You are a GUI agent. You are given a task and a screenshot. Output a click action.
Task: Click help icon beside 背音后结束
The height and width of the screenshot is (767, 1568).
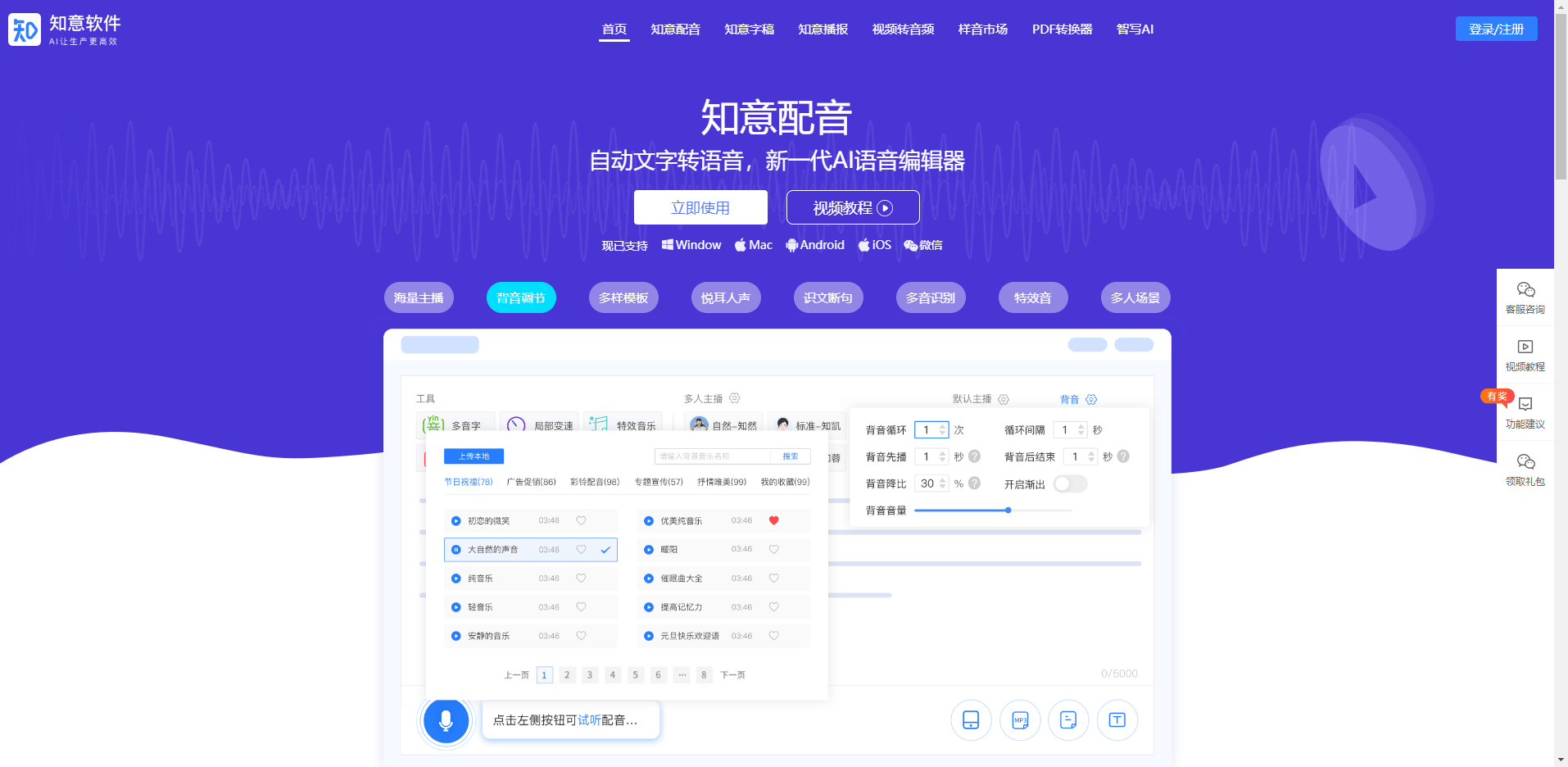click(1123, 456)
